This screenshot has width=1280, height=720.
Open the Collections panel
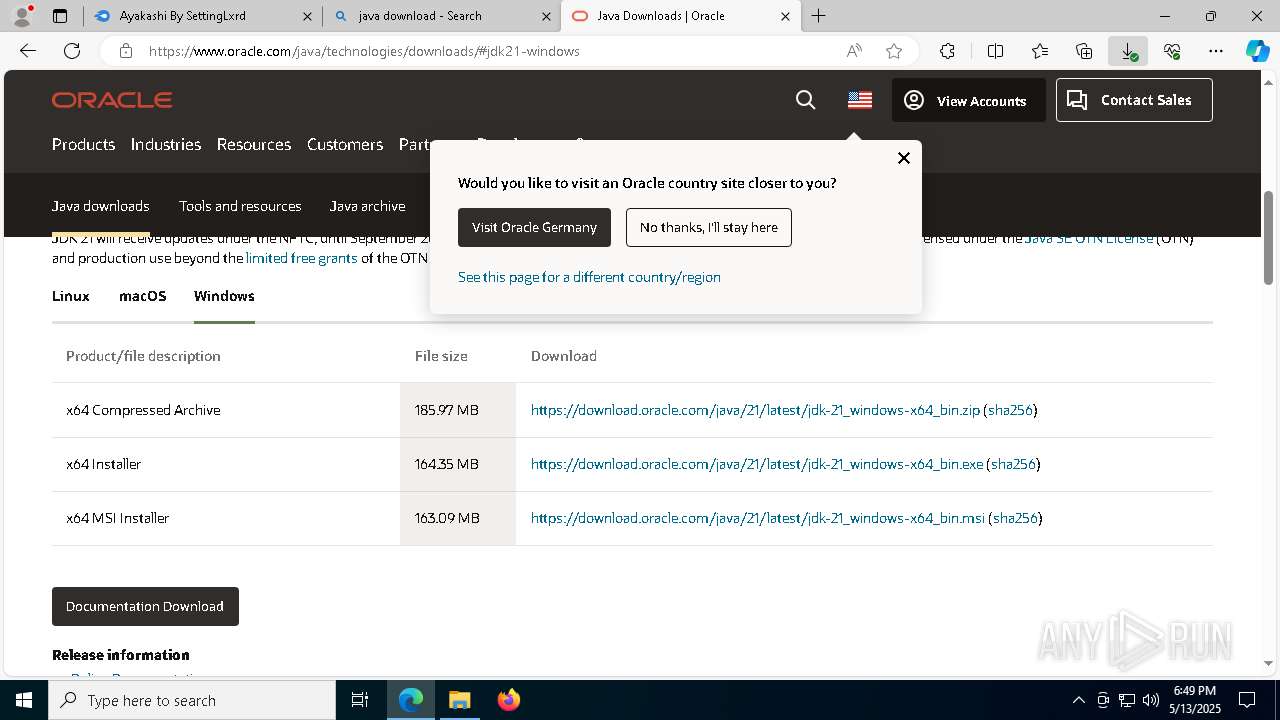pos(1084,51)
